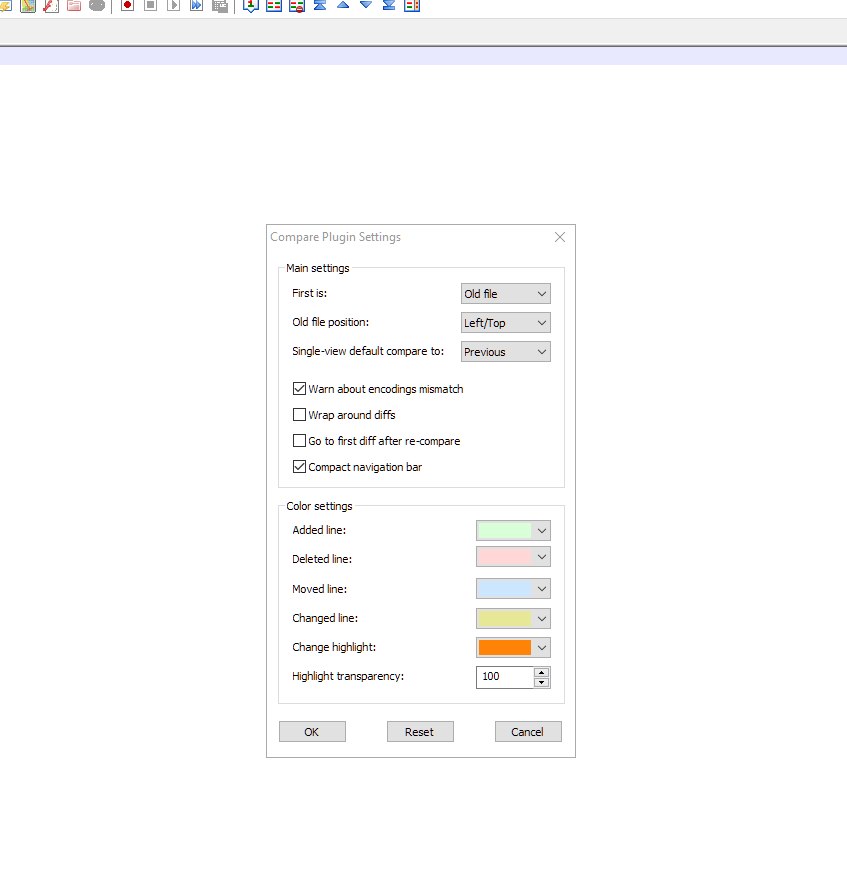This screenshot has height=885, width=847.
Task: Click Save Recorded Macro icon
Action: (x=220, y=6)
